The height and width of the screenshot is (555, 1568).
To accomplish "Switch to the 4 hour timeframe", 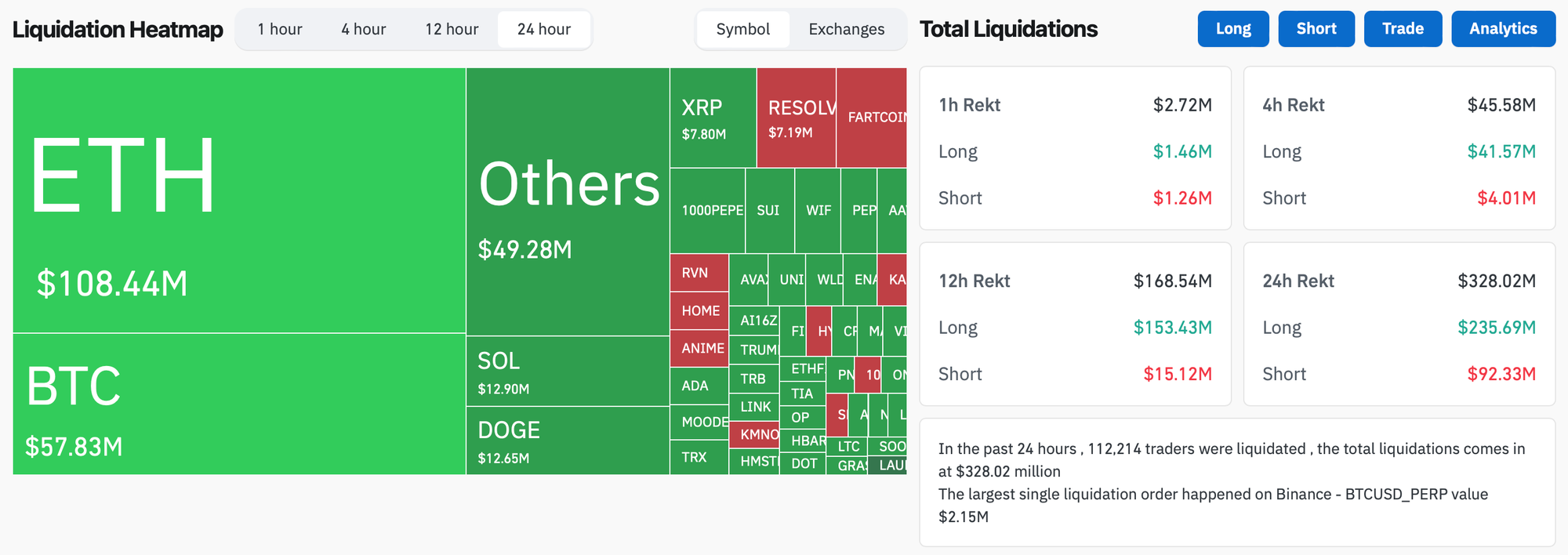I will pos(364,30).
